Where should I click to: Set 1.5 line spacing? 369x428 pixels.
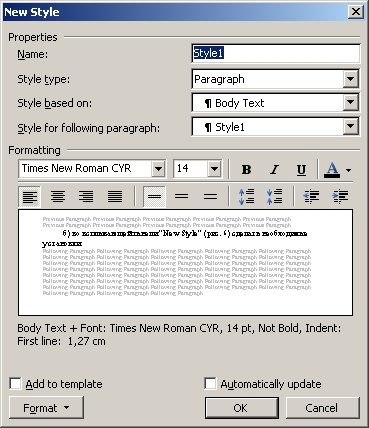182,197
